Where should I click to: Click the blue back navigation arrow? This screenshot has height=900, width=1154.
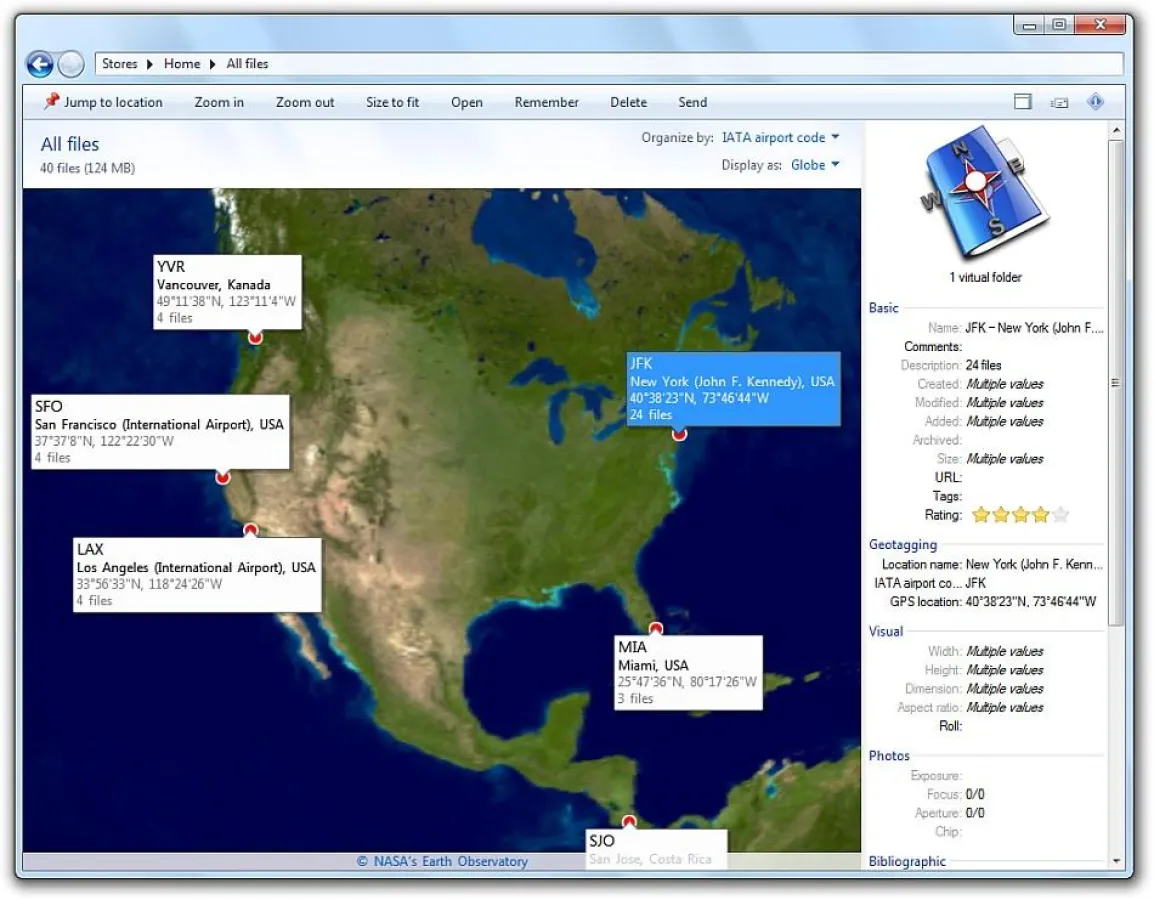point(40,65)
